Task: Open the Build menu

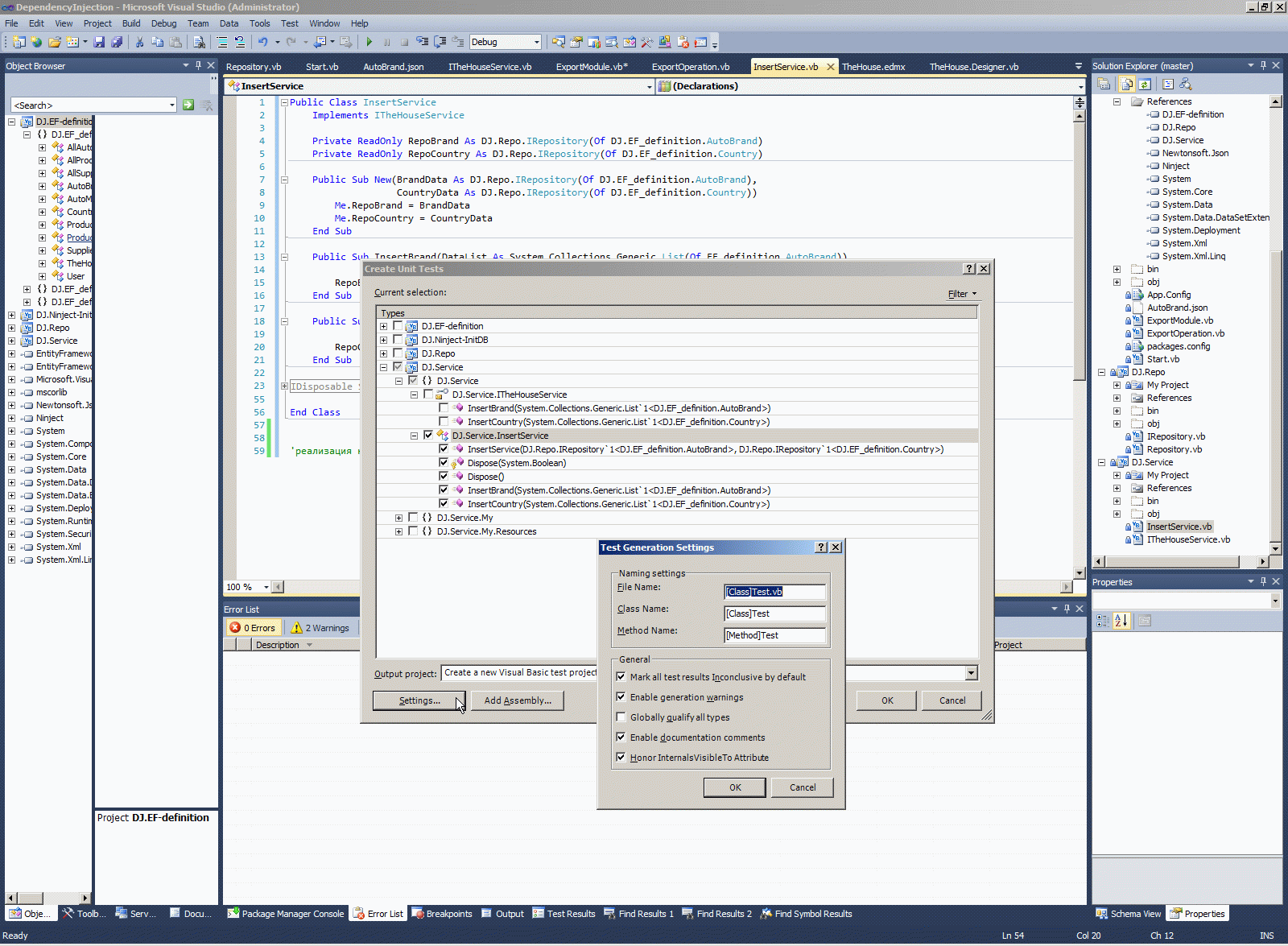Action: point(130,23)
